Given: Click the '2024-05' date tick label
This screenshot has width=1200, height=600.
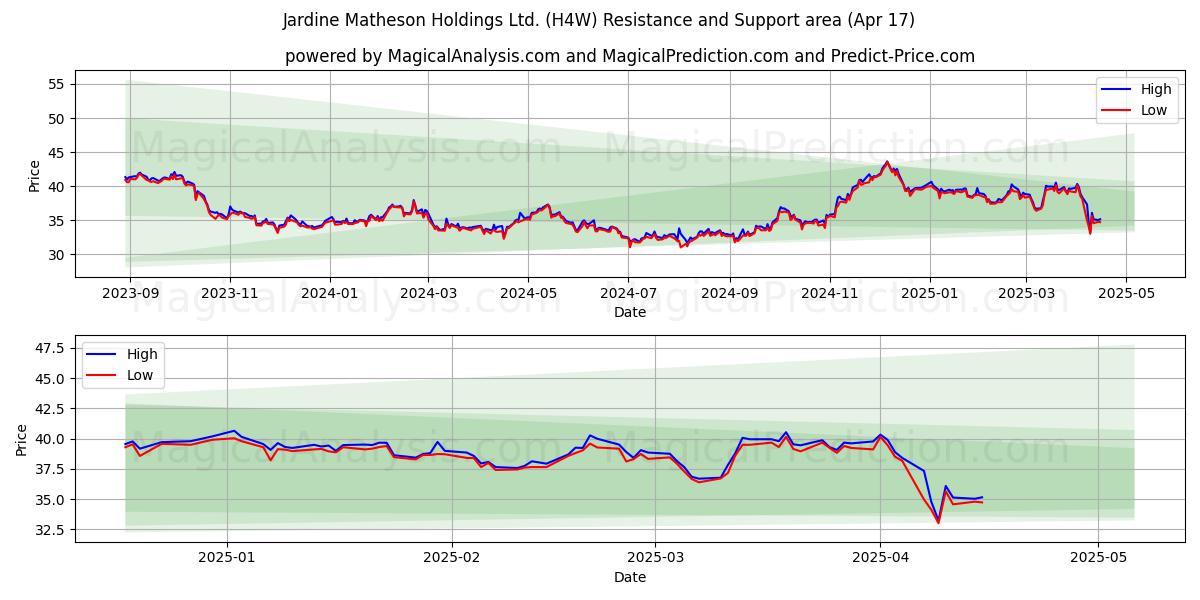Looking at the screenshot, I should click(528, 292).
